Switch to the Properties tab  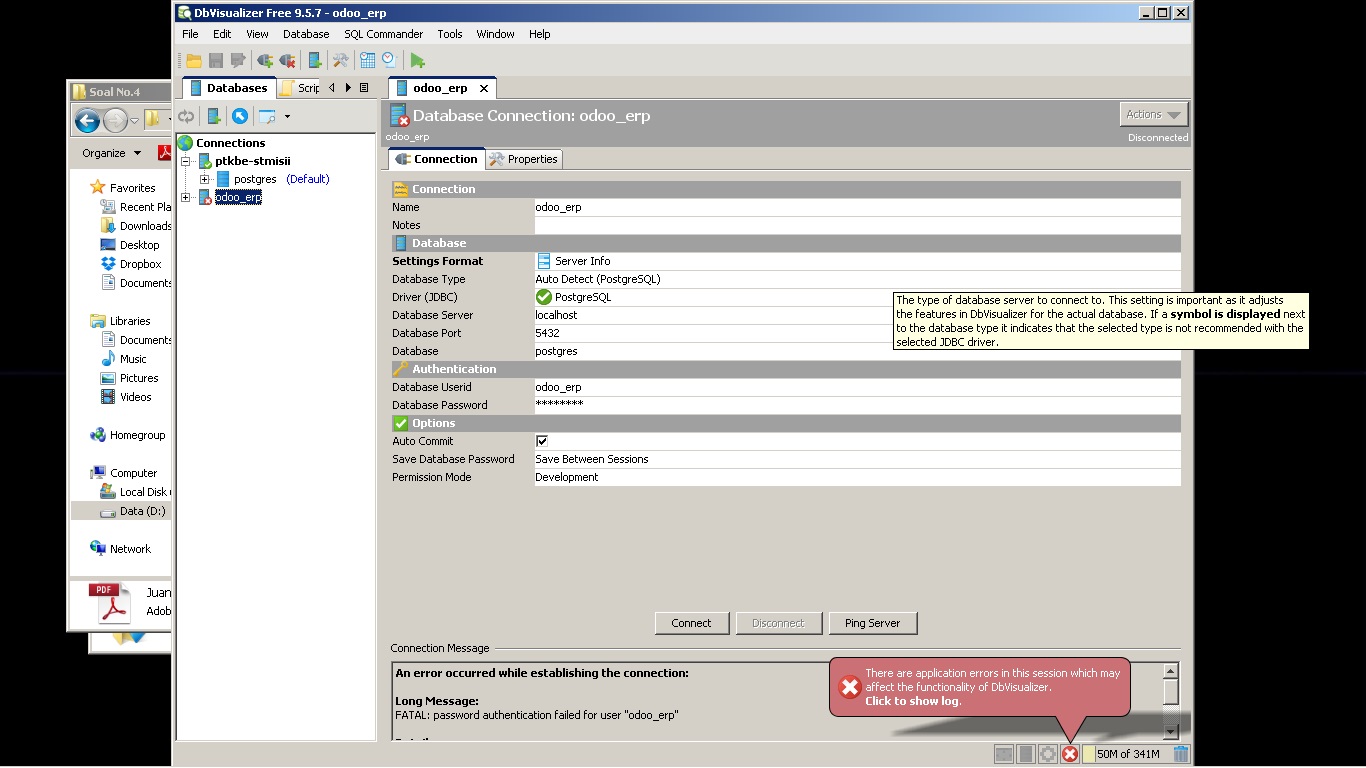pyautogui.click(x=525, y=159)
